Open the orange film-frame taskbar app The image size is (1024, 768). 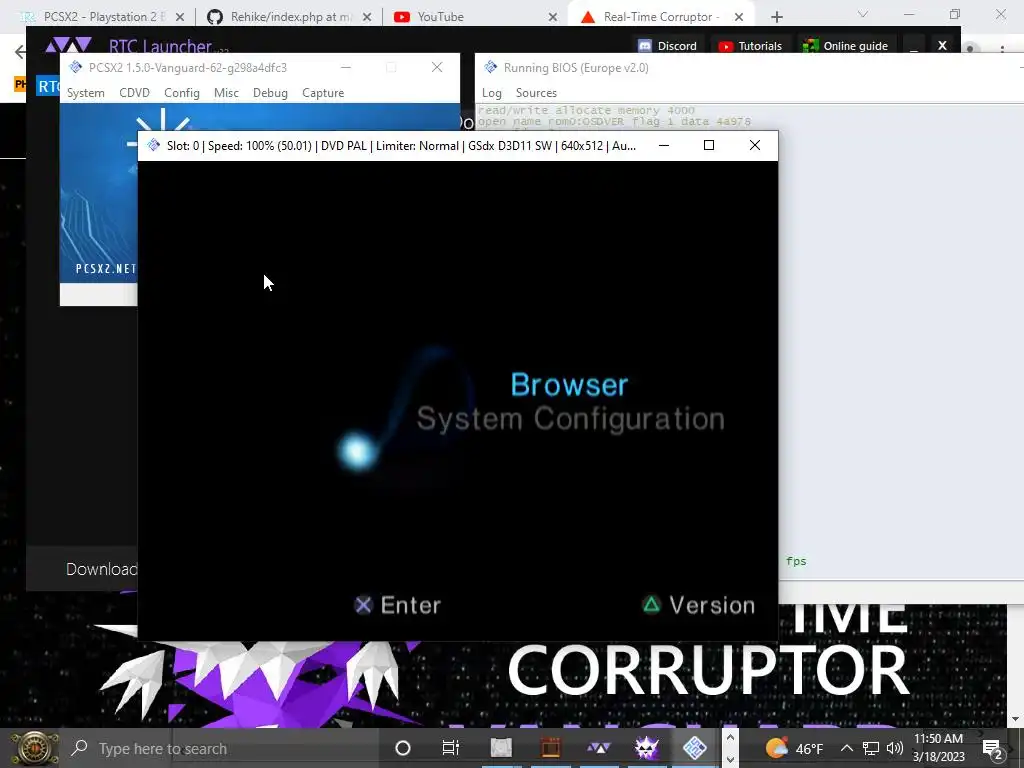pos(551,748)
